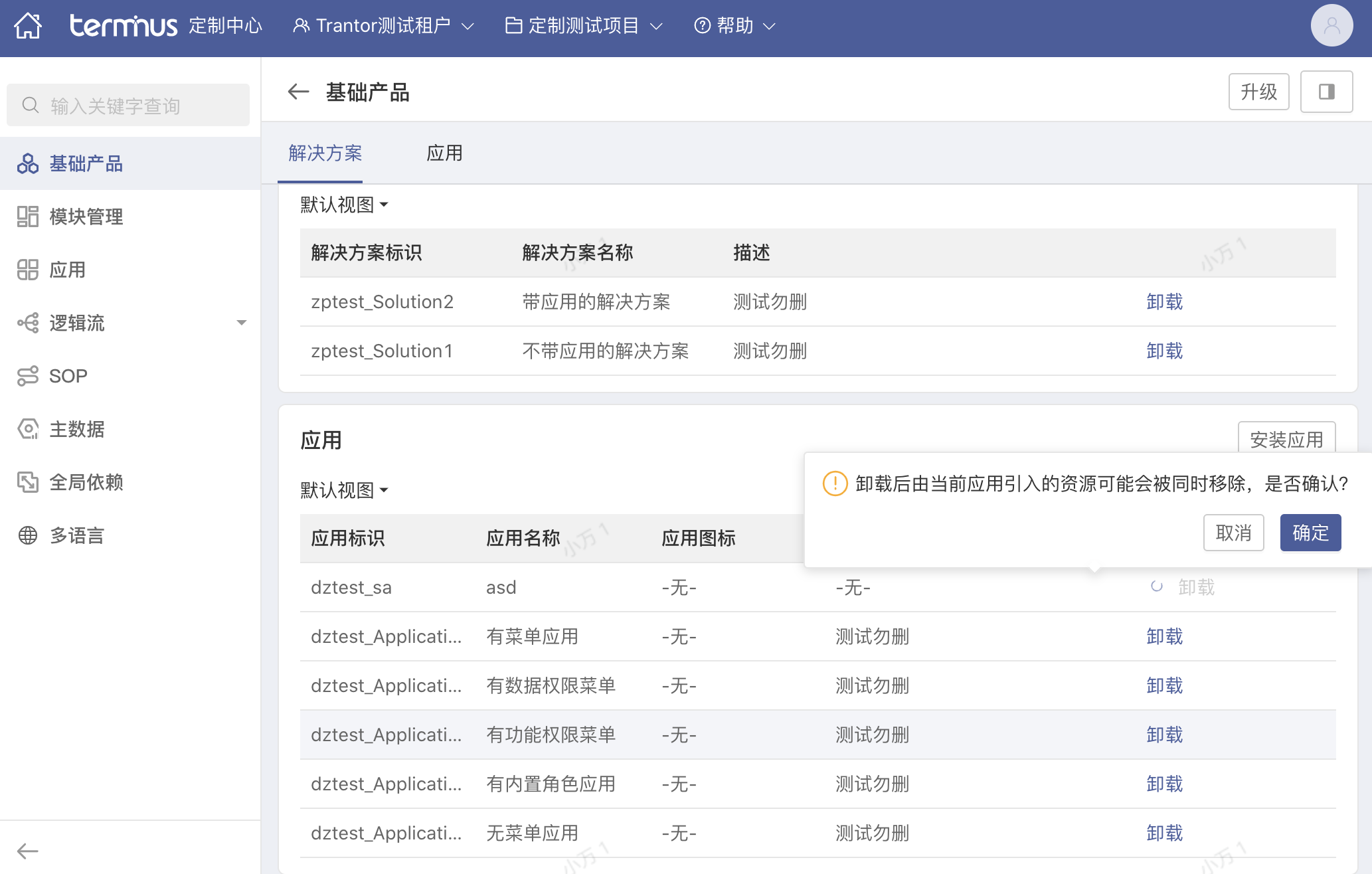
Task: Click the terminus logo
Action: pyautogui.click(x=124, y=26)
